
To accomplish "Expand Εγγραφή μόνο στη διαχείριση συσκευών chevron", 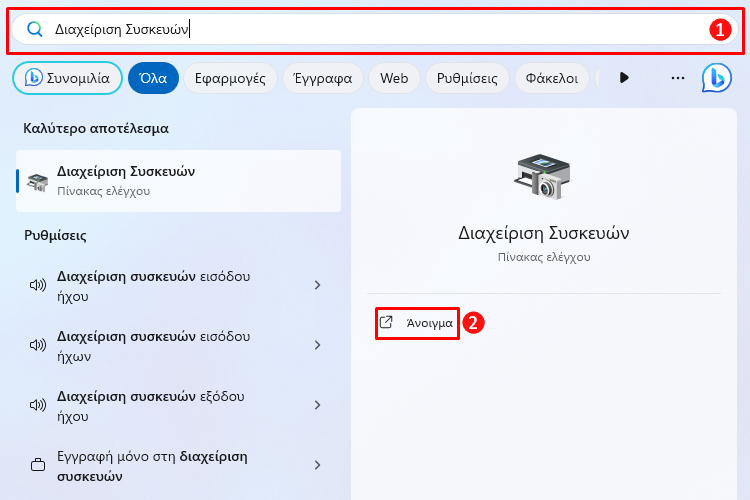I will (x=318, y=465).
